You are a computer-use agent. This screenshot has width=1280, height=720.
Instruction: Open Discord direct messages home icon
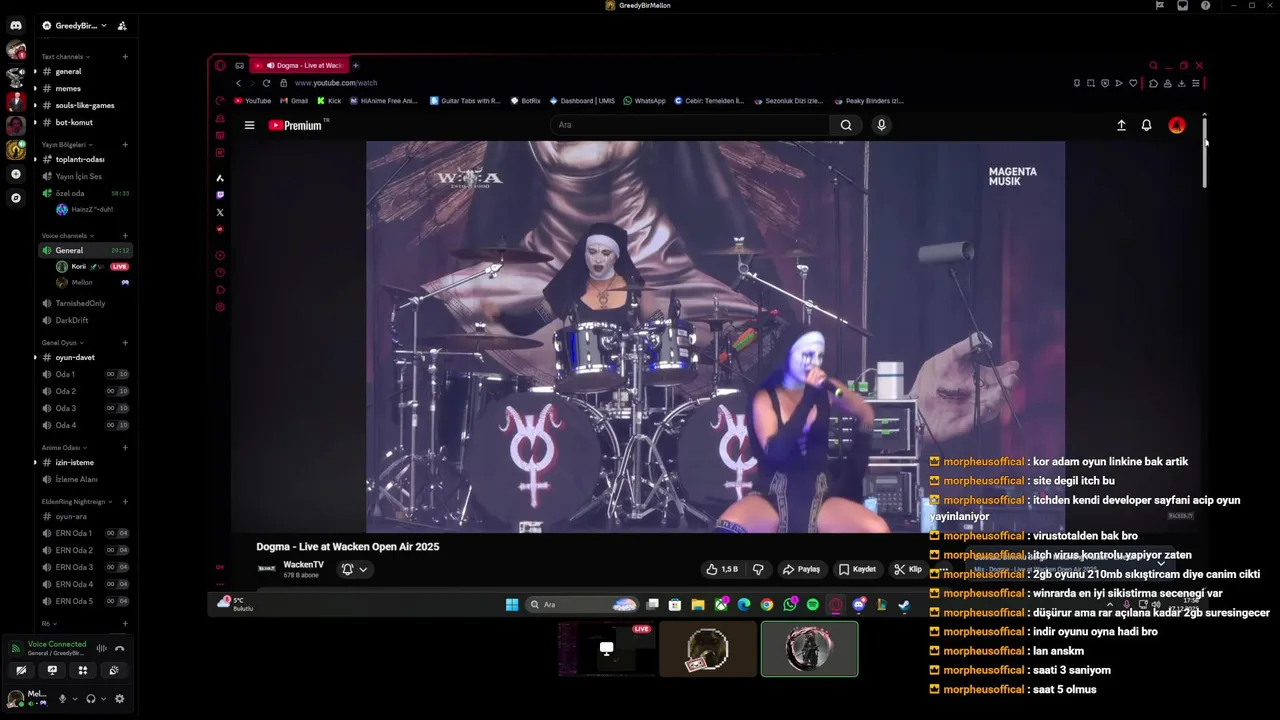(16, 25)
